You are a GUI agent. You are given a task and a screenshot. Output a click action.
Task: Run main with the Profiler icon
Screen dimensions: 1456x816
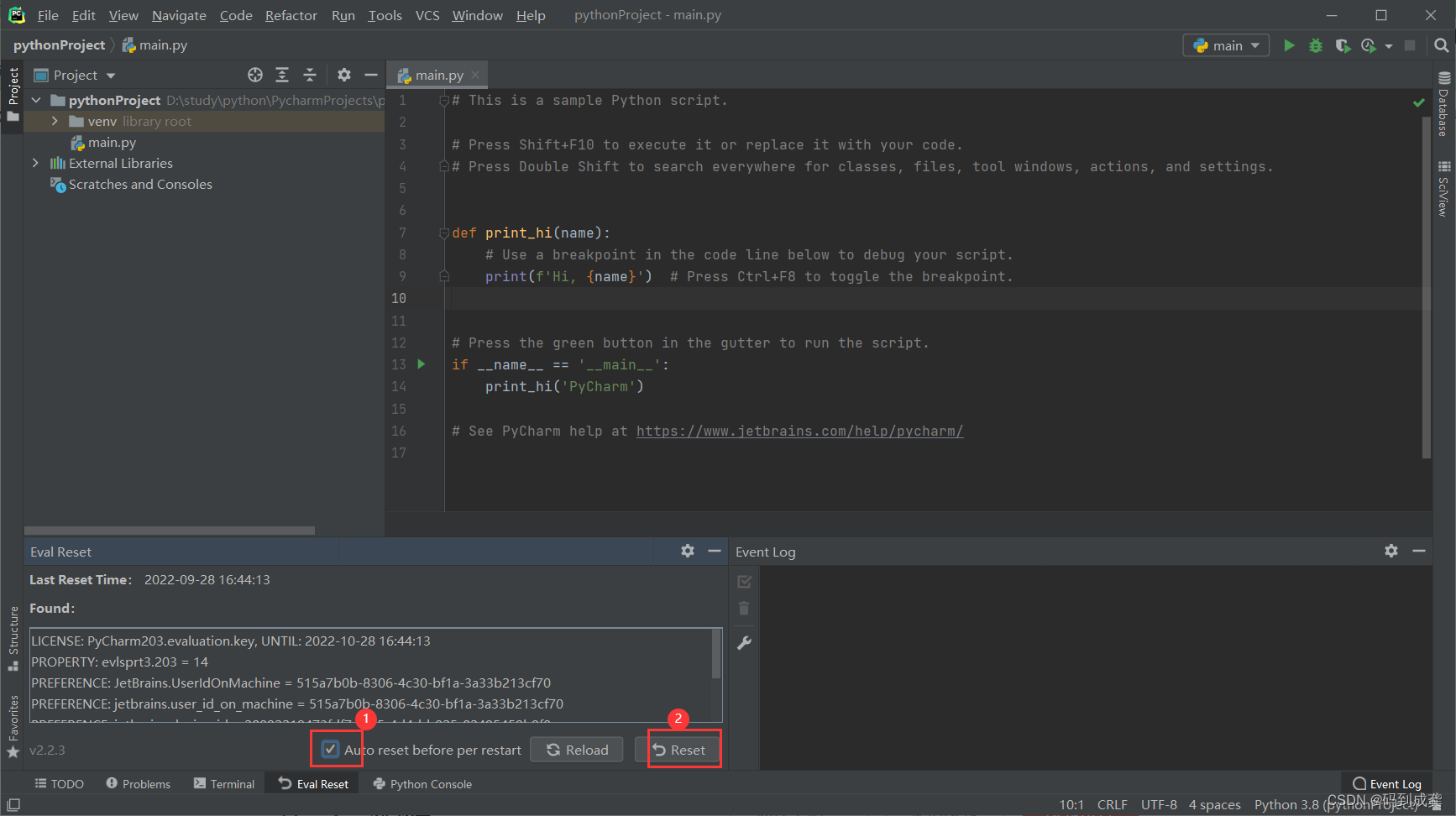coord(1368,44)
